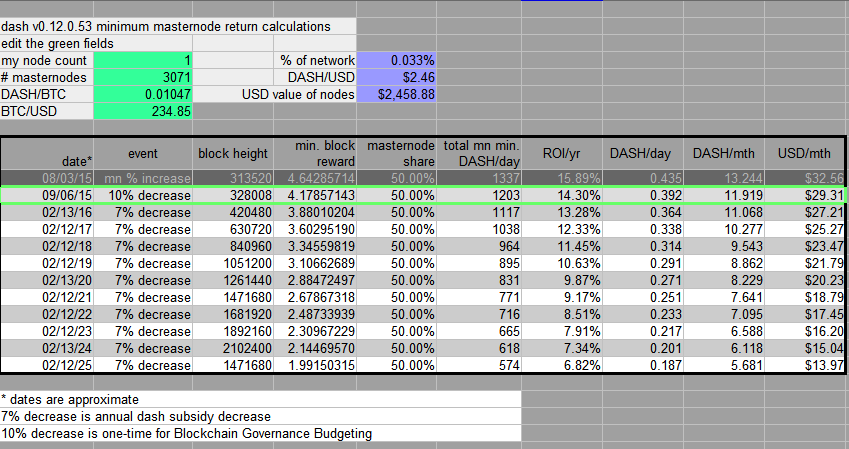Image resolution: width=849 pixels, height=449 pixels.
Task: Select the date cell 02/13/16
Action: click(48, 212)
